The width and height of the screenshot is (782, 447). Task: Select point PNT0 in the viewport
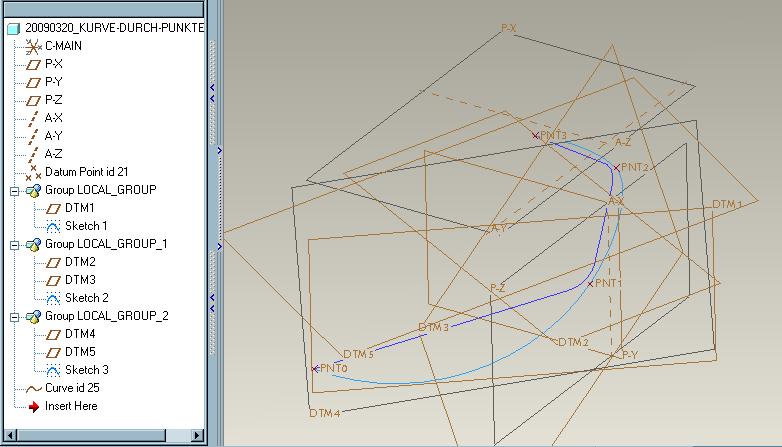(x=315, y=369)
